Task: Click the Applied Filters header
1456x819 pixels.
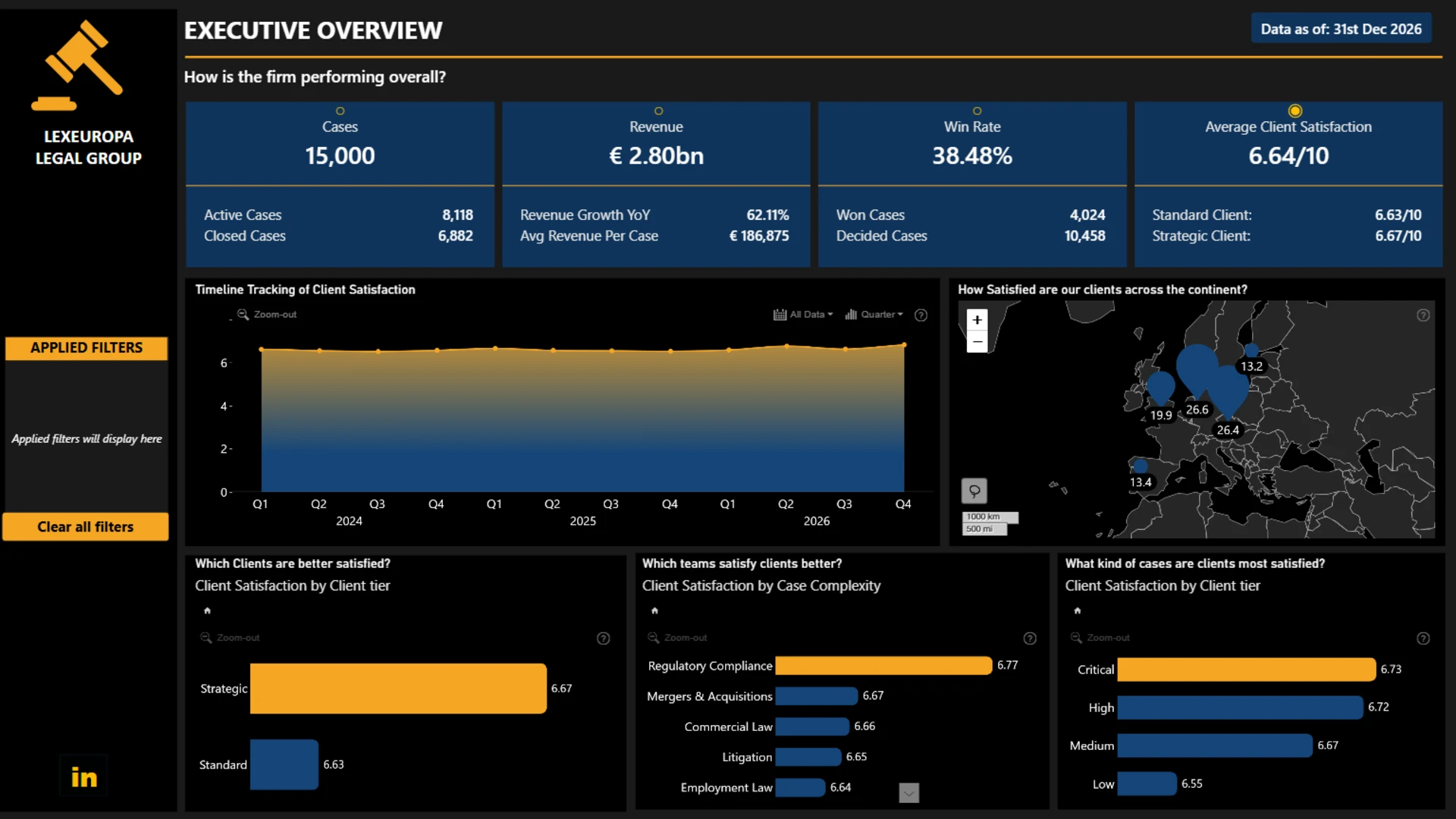Action: (x=86, y=348)
